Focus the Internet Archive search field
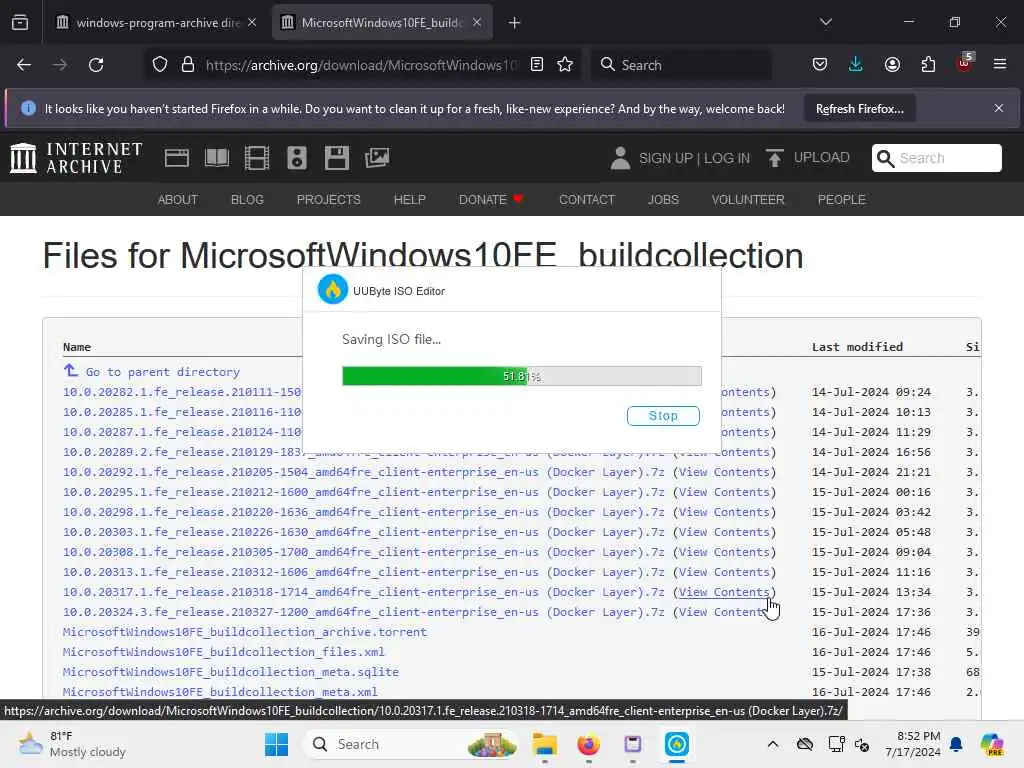 pyautogui.click(x=936, y=158)
